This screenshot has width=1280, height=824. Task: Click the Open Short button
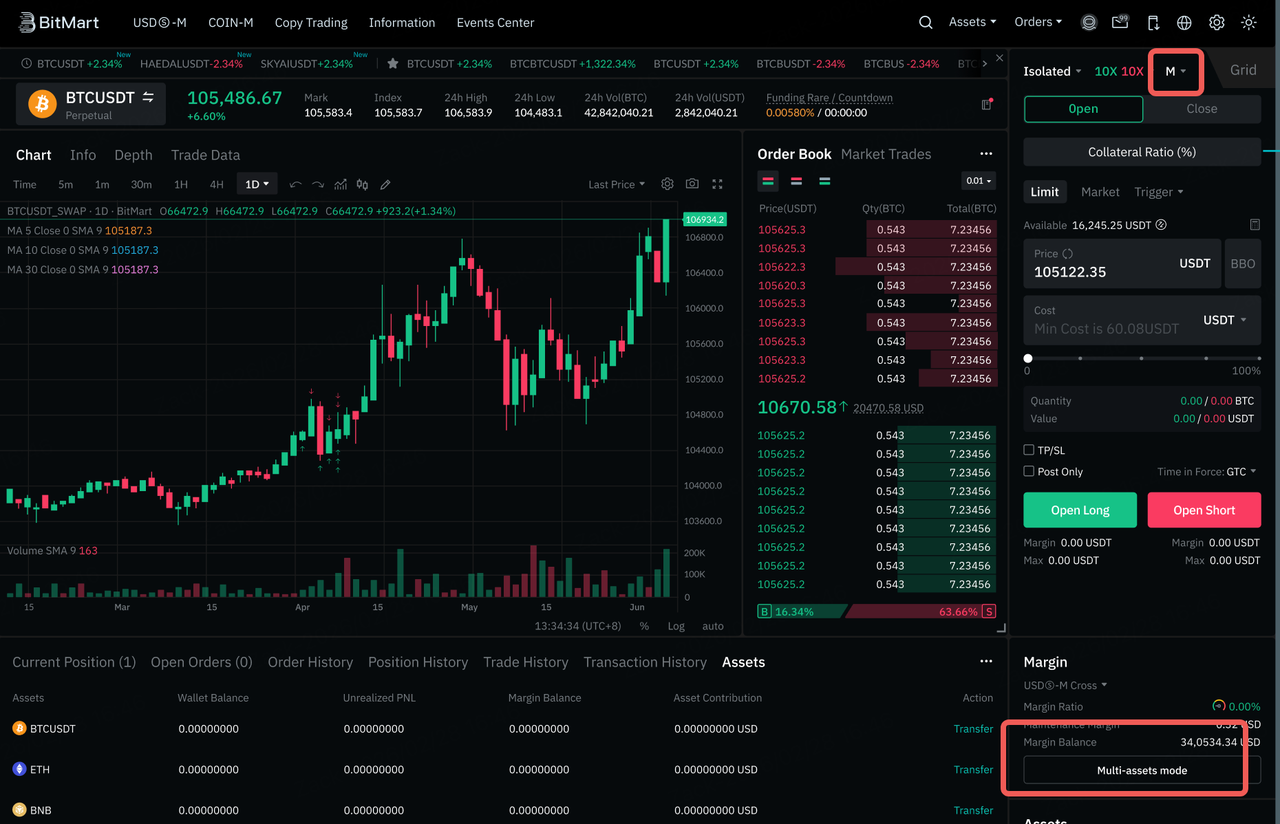pyautogui.click(x=1203, y=510)
